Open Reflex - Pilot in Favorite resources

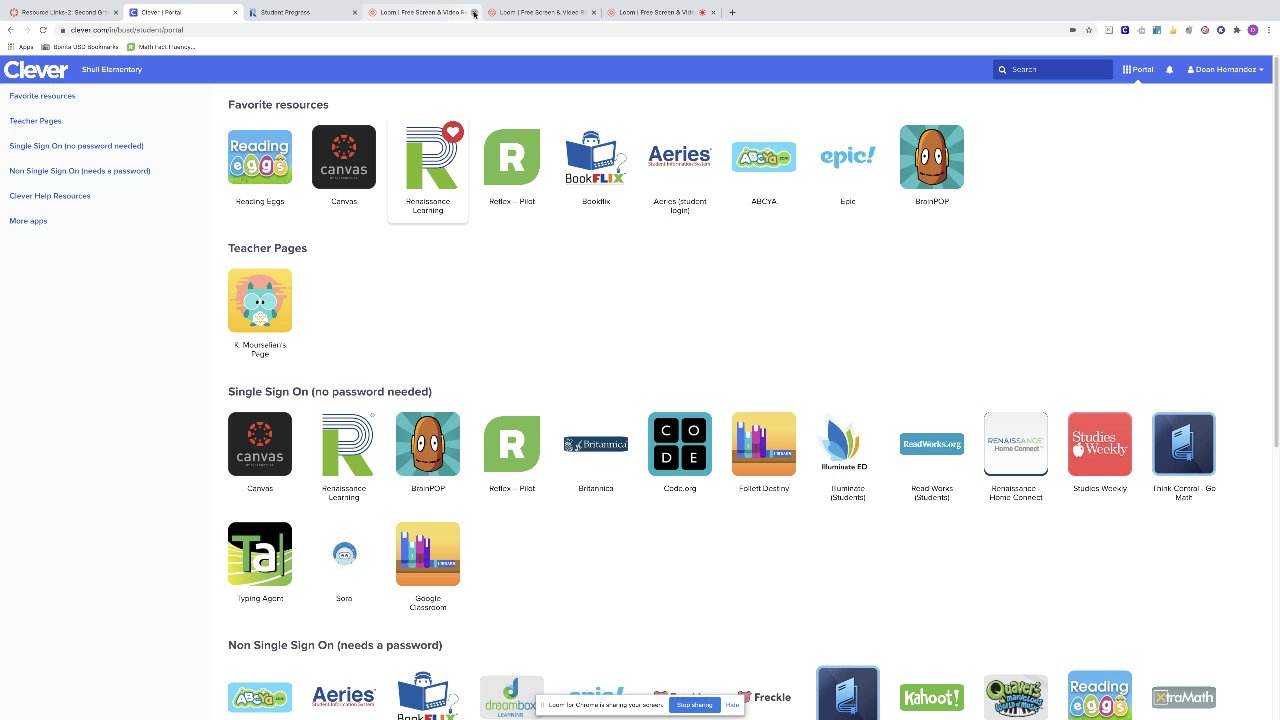tap(512, 157)
